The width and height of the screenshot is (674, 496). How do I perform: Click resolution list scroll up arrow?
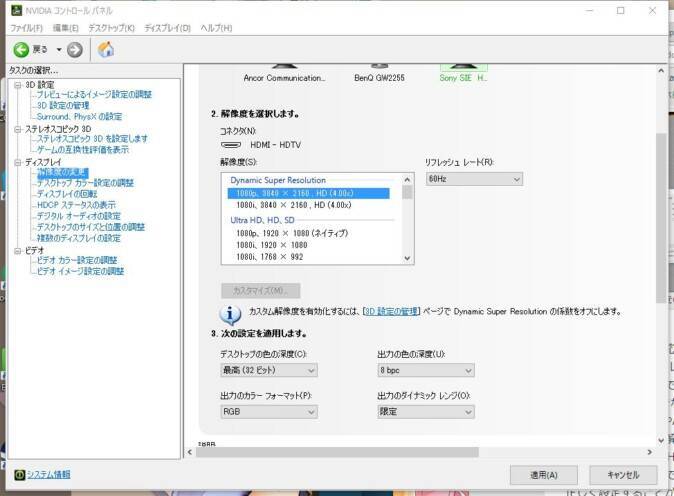coord(407,180)
